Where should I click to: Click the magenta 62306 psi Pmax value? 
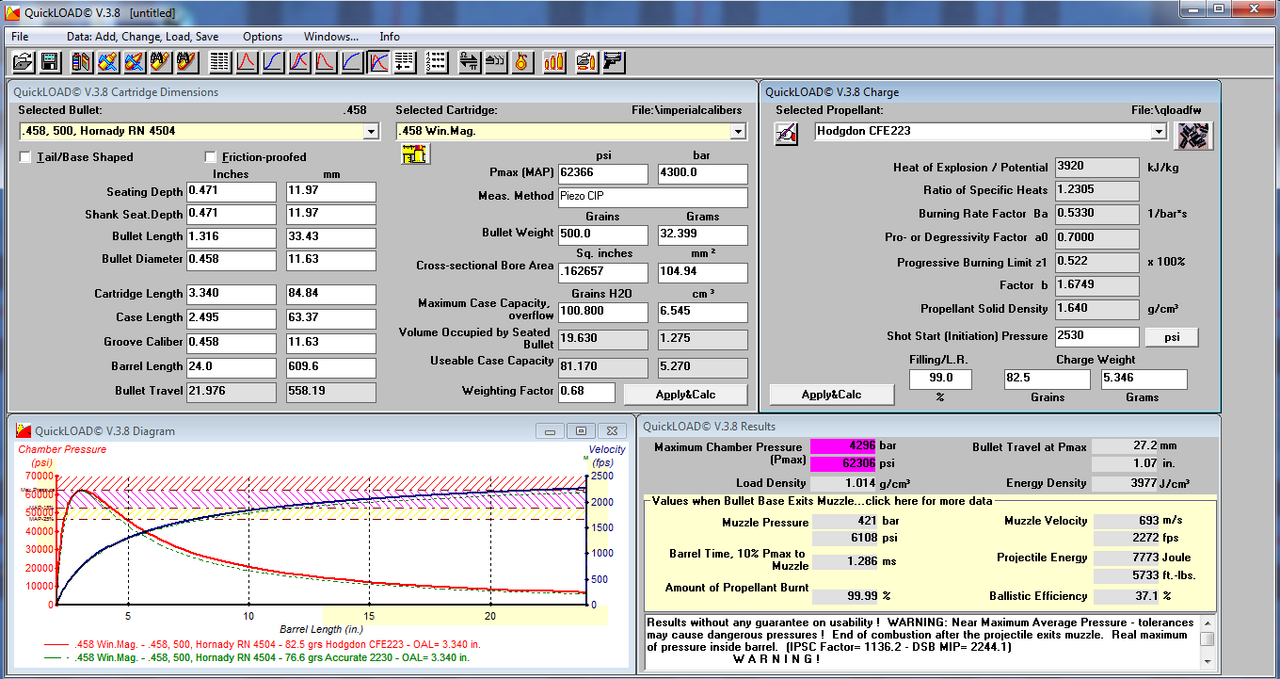coord(845,464)
